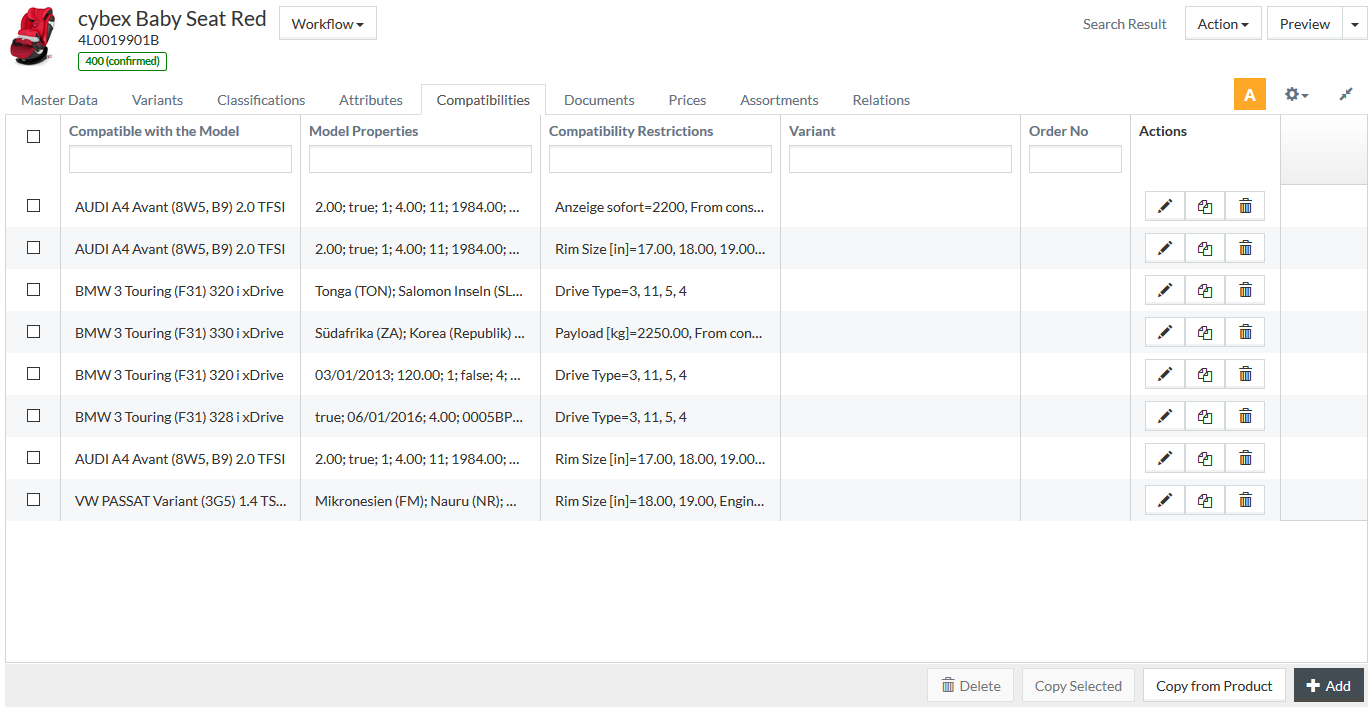
Task: Click the Copy Selected button
Action: click(x=1078, y=686)
